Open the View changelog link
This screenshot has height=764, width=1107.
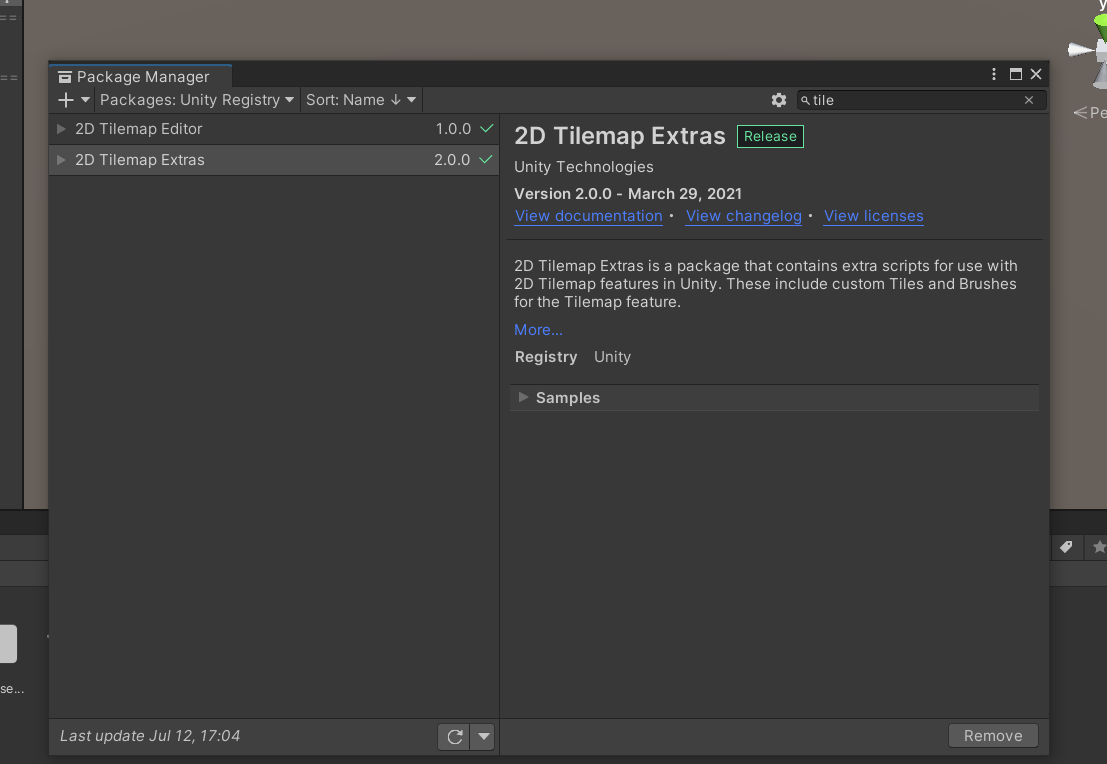743,216
